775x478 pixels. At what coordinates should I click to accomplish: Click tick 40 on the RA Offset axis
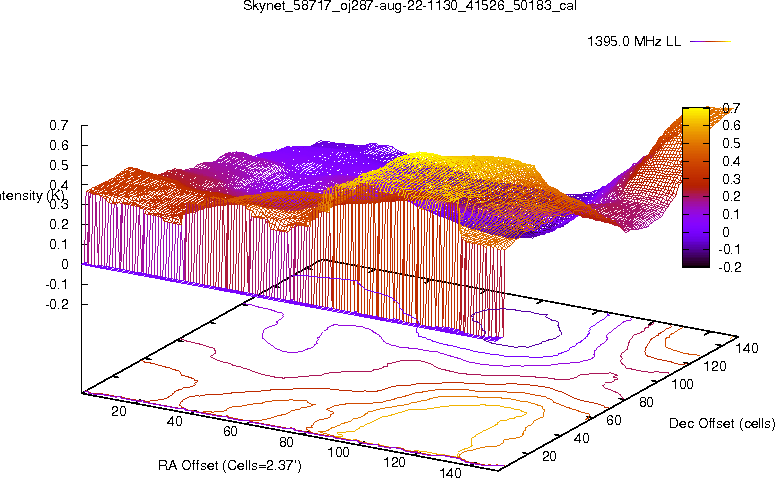click(174, 421)
